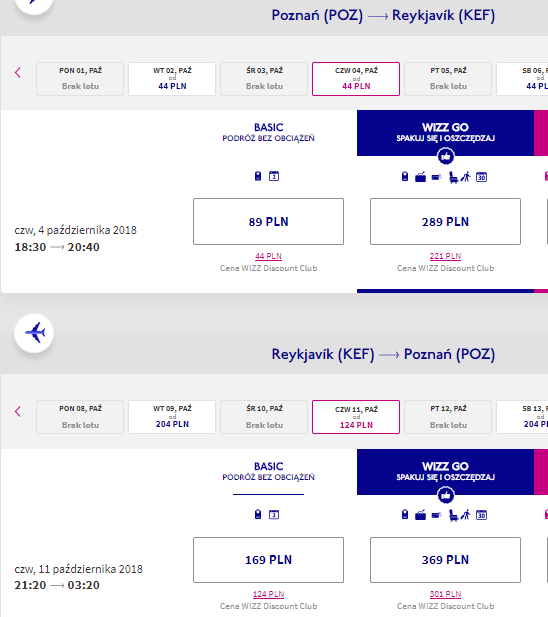The height and width of the screenshot is (617, 548).
Task: Click the outbound WIZZ GO 30-day calendar icon
Action: [482, 177]
